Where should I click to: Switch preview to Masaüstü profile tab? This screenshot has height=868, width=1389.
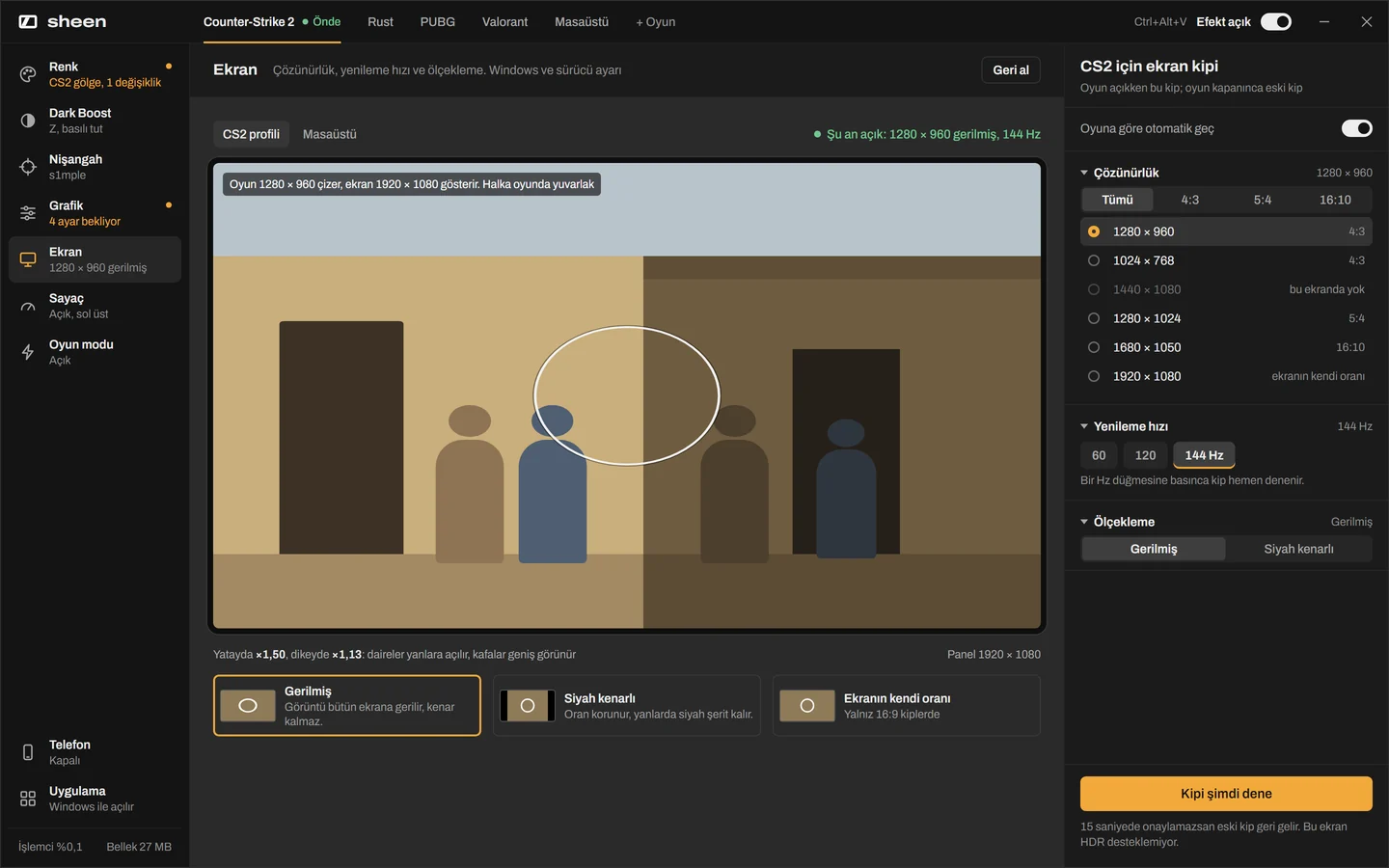pyautogui.click(x=330, y=134)
